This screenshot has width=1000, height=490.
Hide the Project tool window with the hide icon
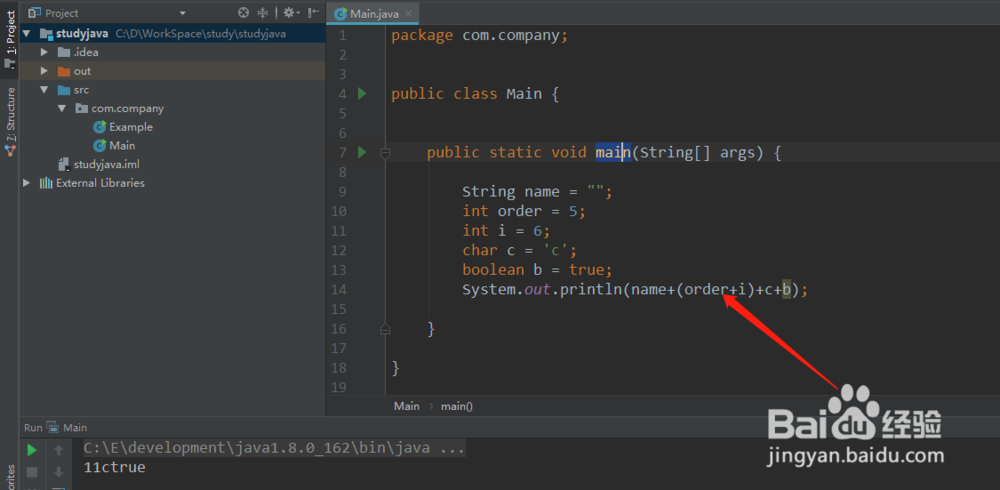pos(313,13)
